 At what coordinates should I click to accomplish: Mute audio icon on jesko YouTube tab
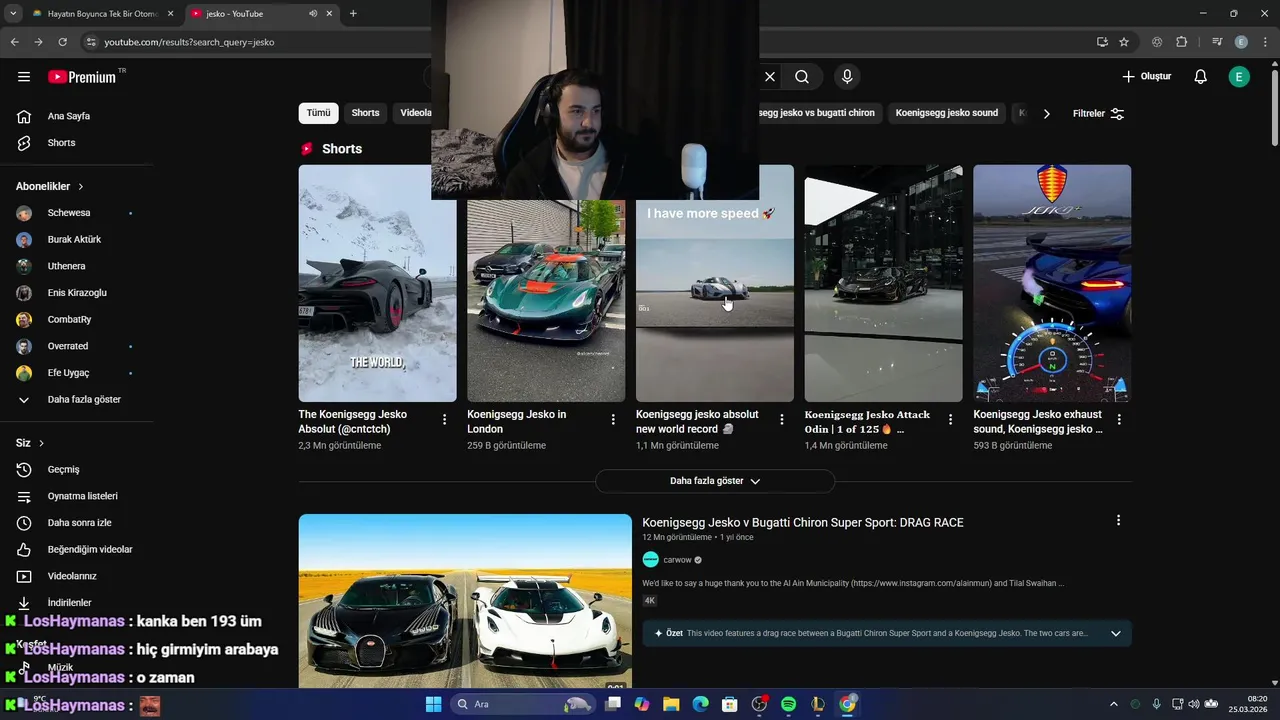[x=313, y=14]
